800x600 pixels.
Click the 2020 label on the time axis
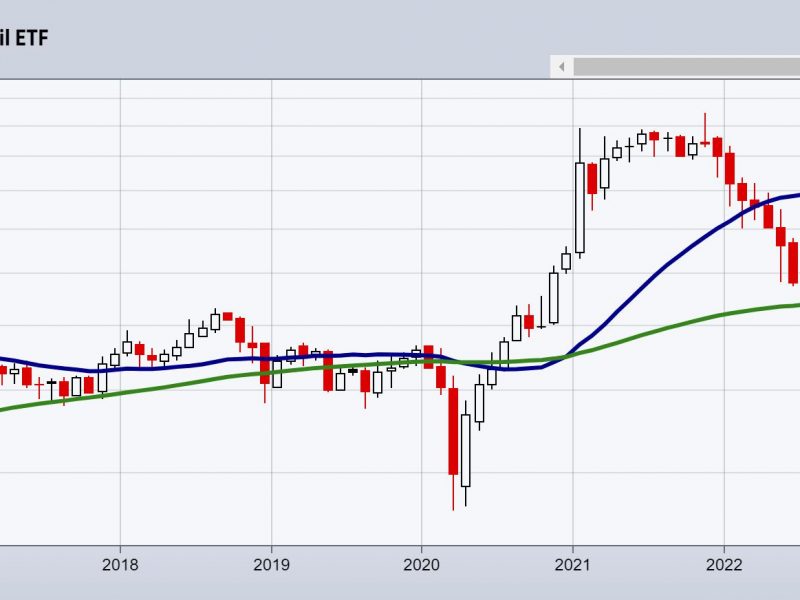[x=421, y=564]
